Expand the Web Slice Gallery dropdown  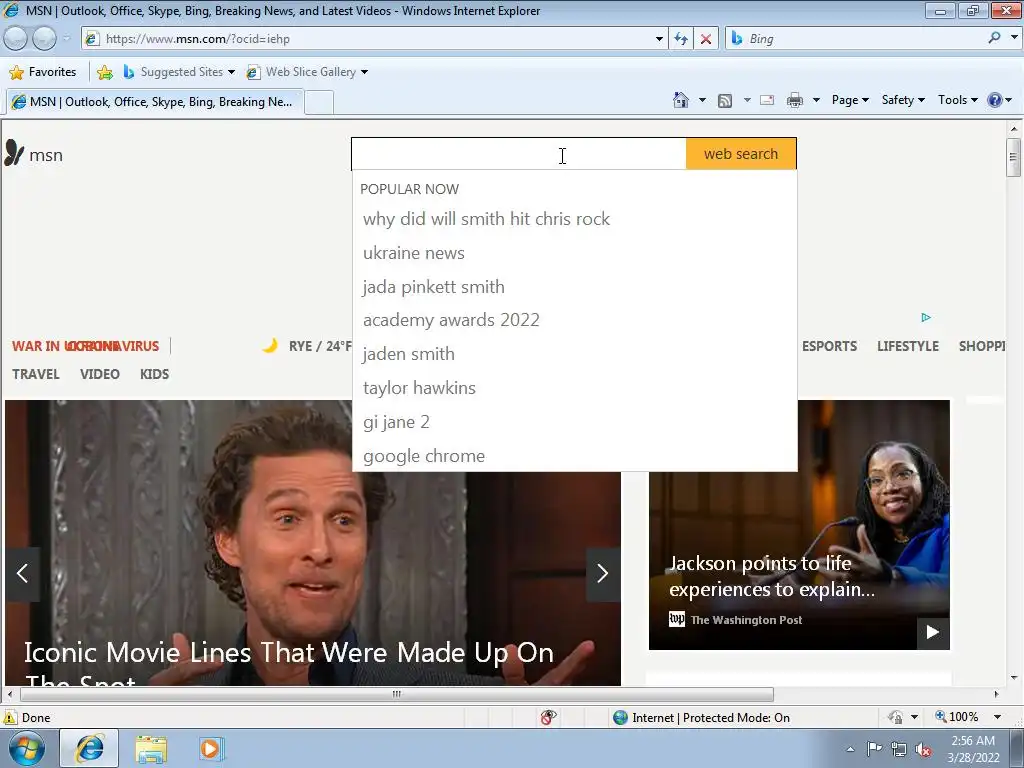tap(364, 72)
